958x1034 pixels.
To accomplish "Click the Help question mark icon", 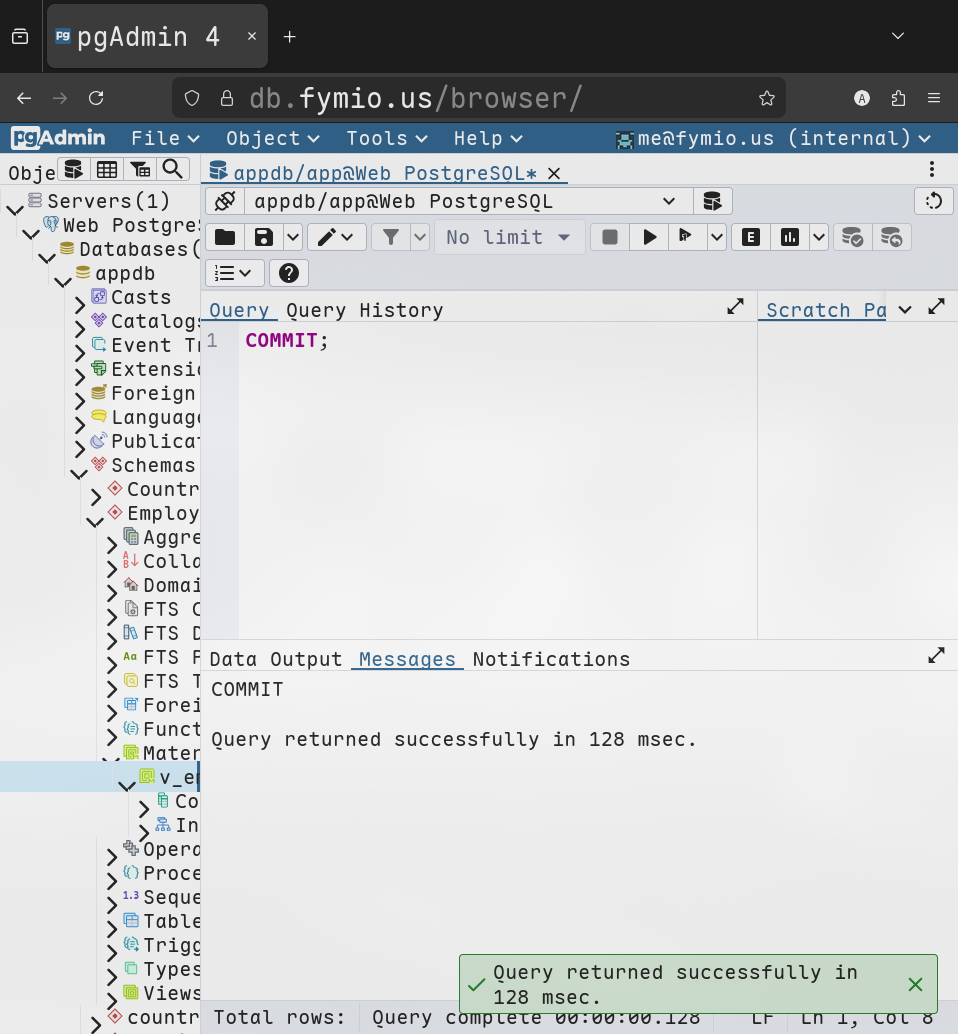I will click(289, 273).
